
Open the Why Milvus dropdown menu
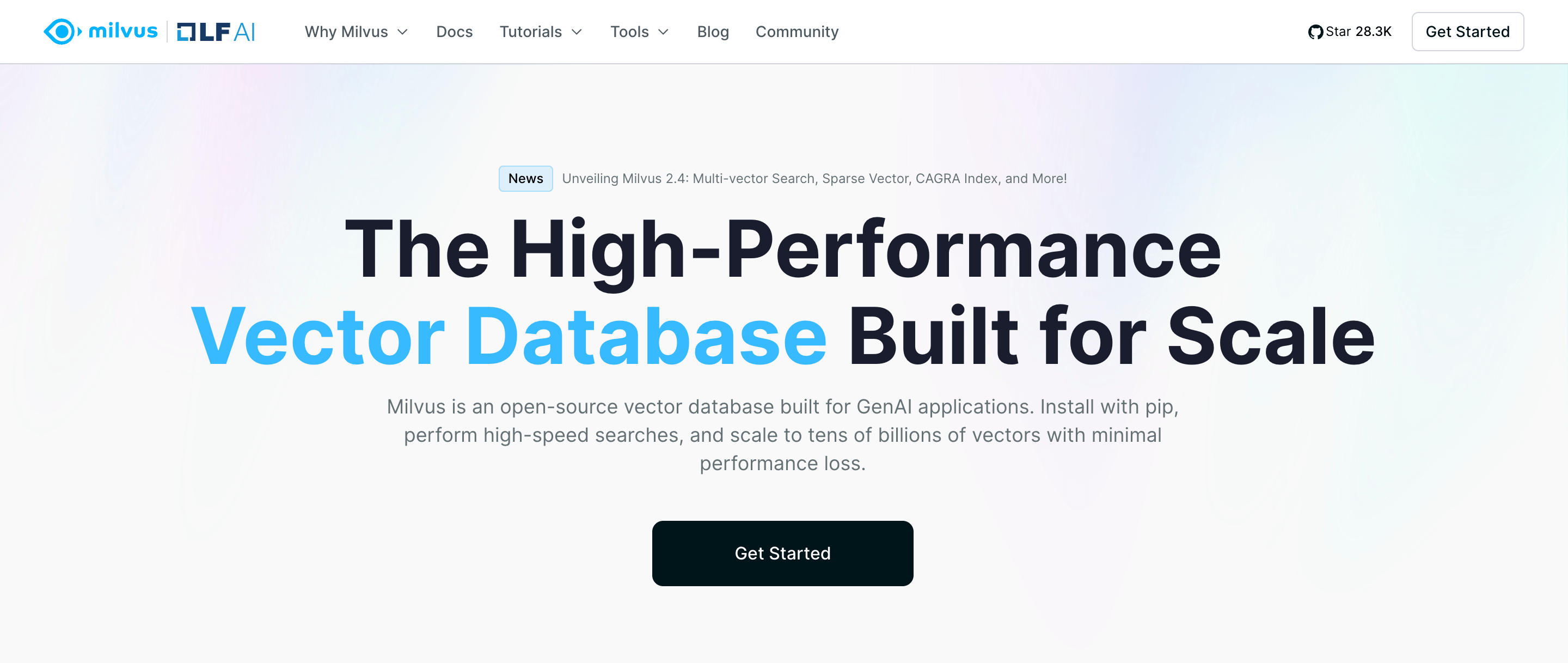[x=356, y=31]
